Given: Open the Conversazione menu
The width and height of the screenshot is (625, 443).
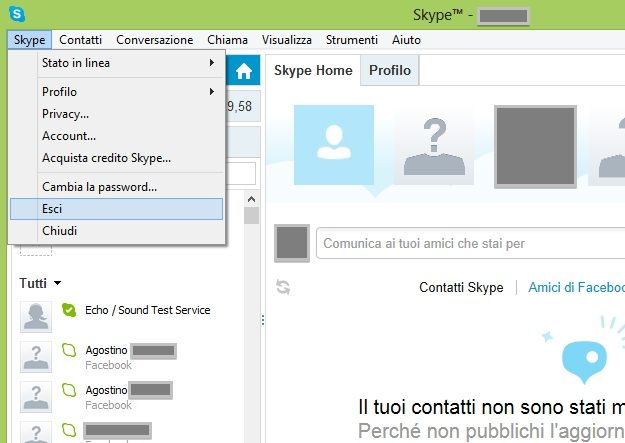Looking at the screenshot, I should [x=155, y=40].
